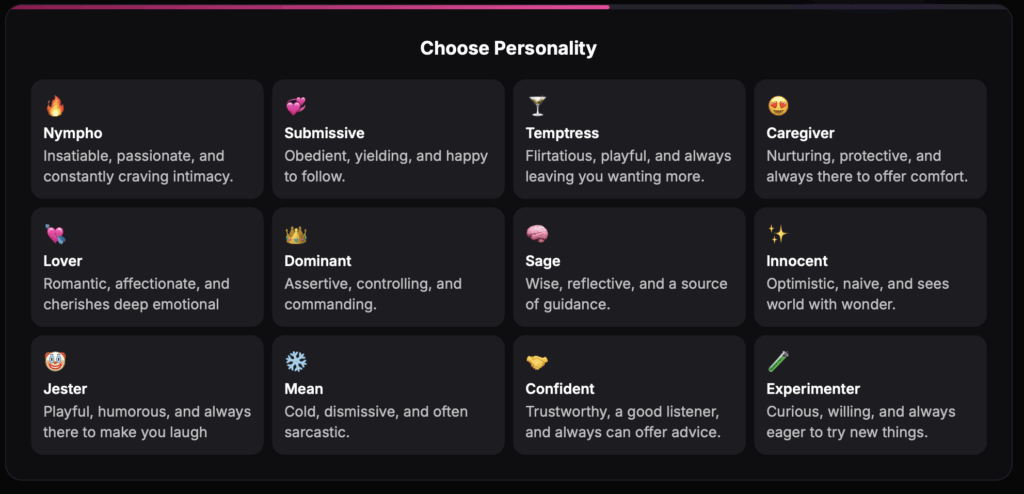Click the heart-eyes emoji on Caregiver
The image size is (1024, 494).
778,106
